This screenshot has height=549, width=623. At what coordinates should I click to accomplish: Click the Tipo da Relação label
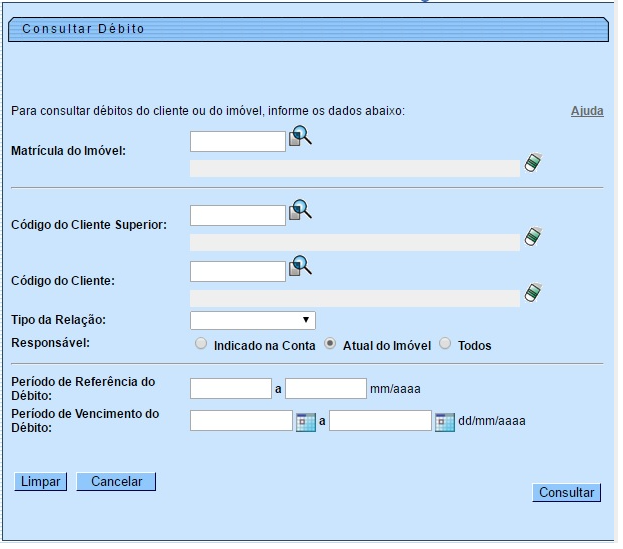[59, 322]
